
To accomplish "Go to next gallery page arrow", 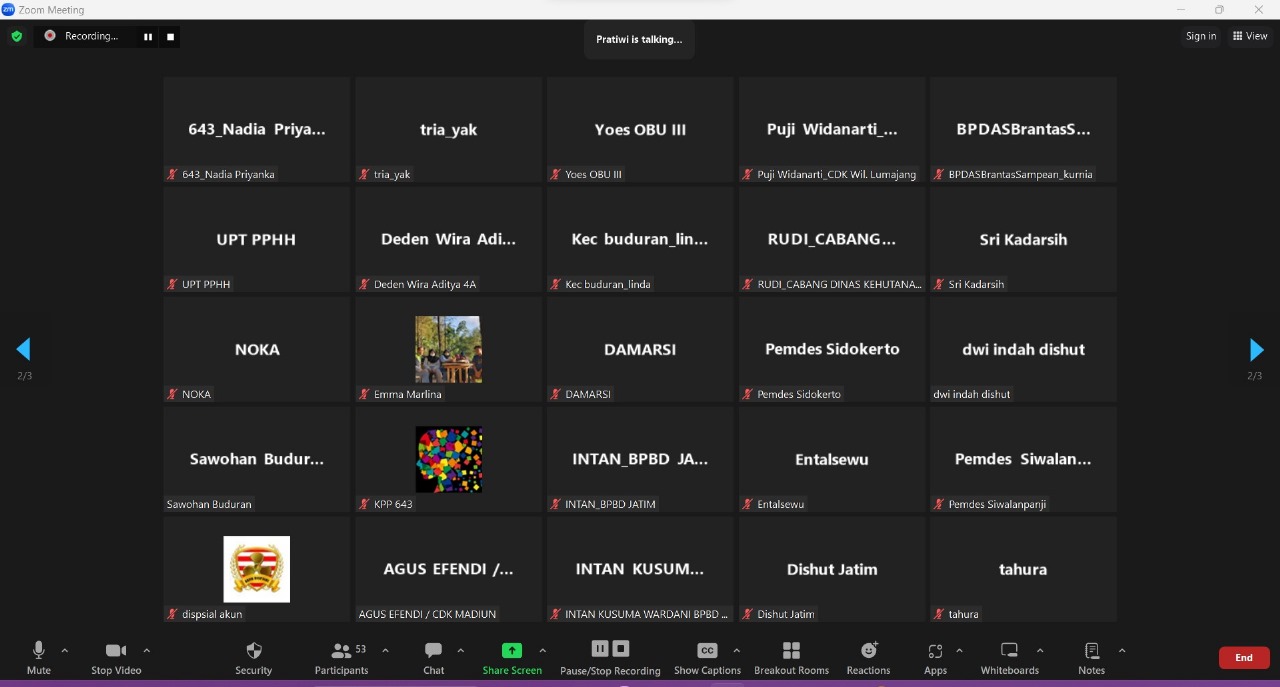I will click(x=1256, y=350).
